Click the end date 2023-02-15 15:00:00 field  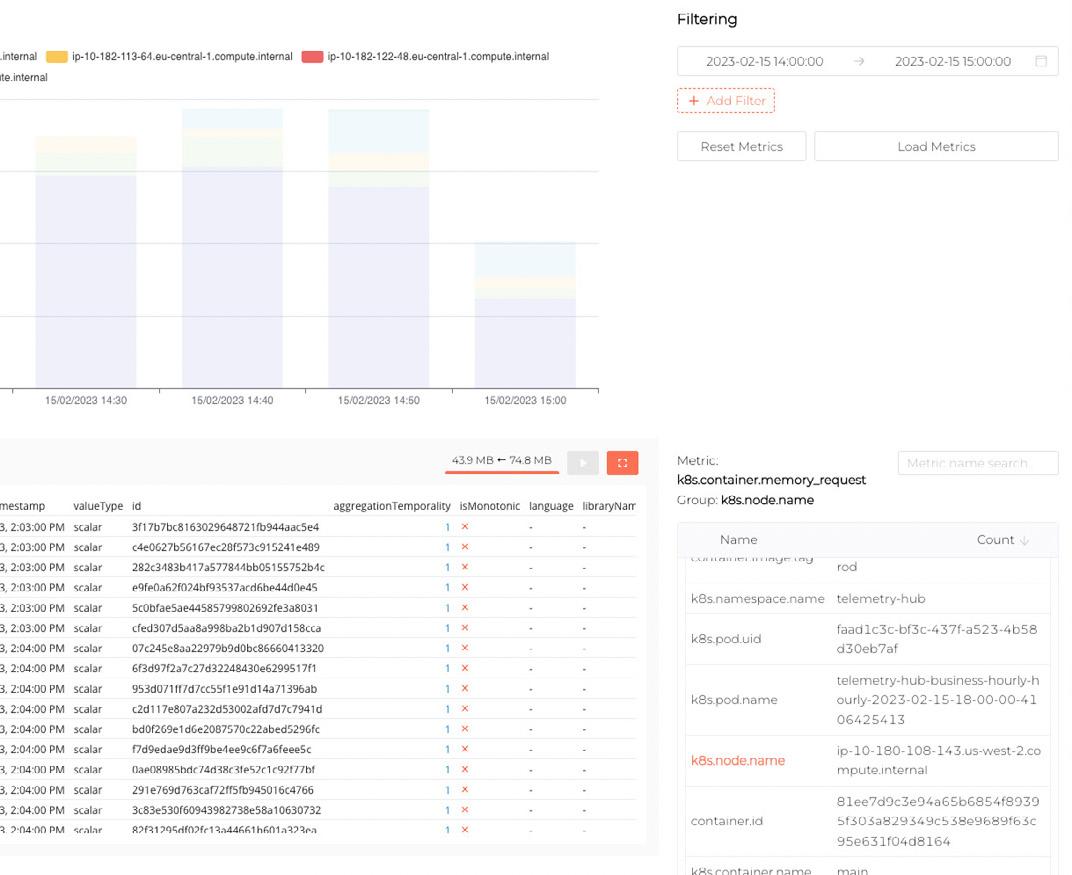(x=952, y=61)
